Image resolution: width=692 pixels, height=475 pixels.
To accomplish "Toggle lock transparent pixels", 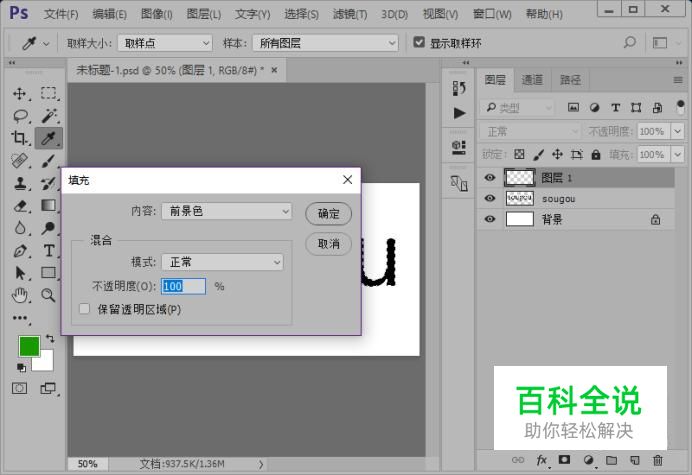I will 519,154.
